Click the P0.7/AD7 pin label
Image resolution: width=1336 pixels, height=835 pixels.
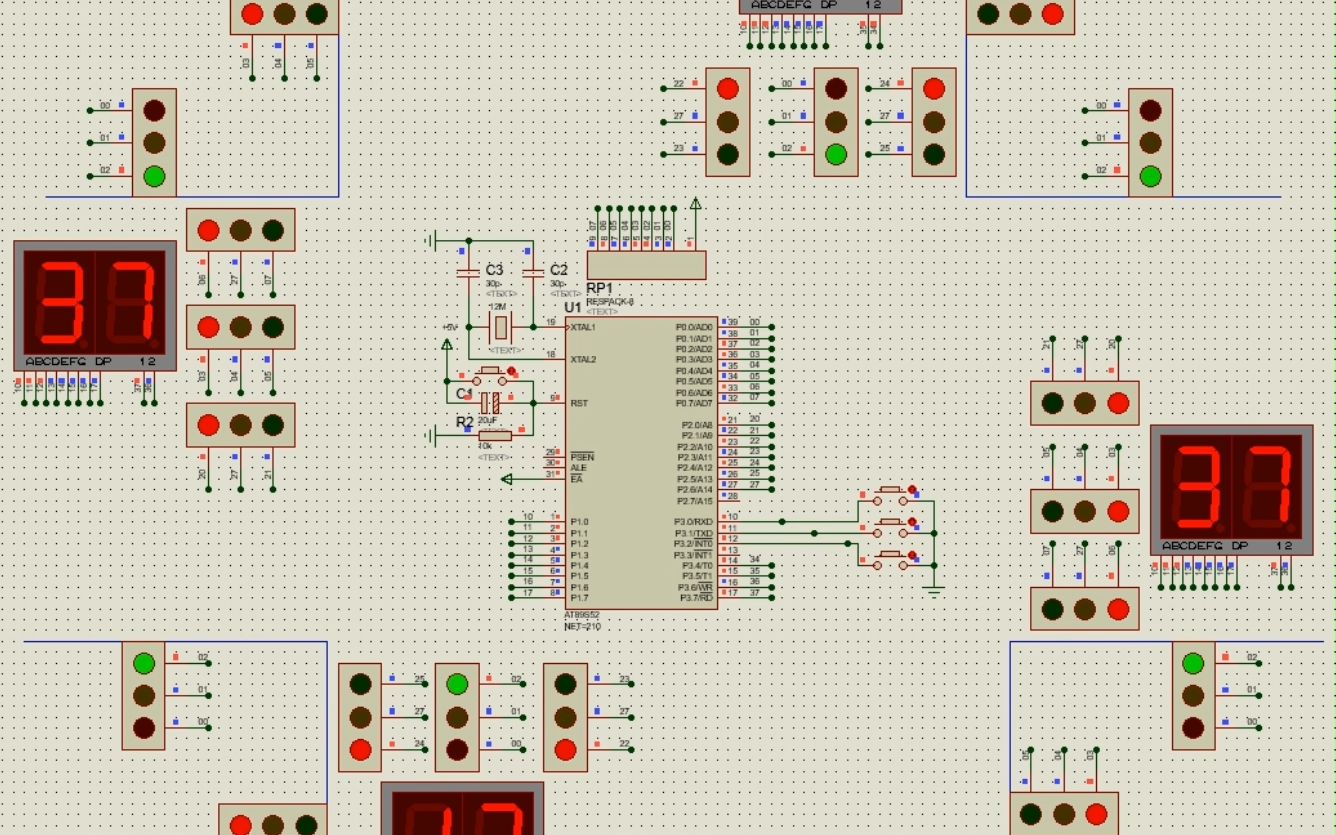[x=694, y=403]
